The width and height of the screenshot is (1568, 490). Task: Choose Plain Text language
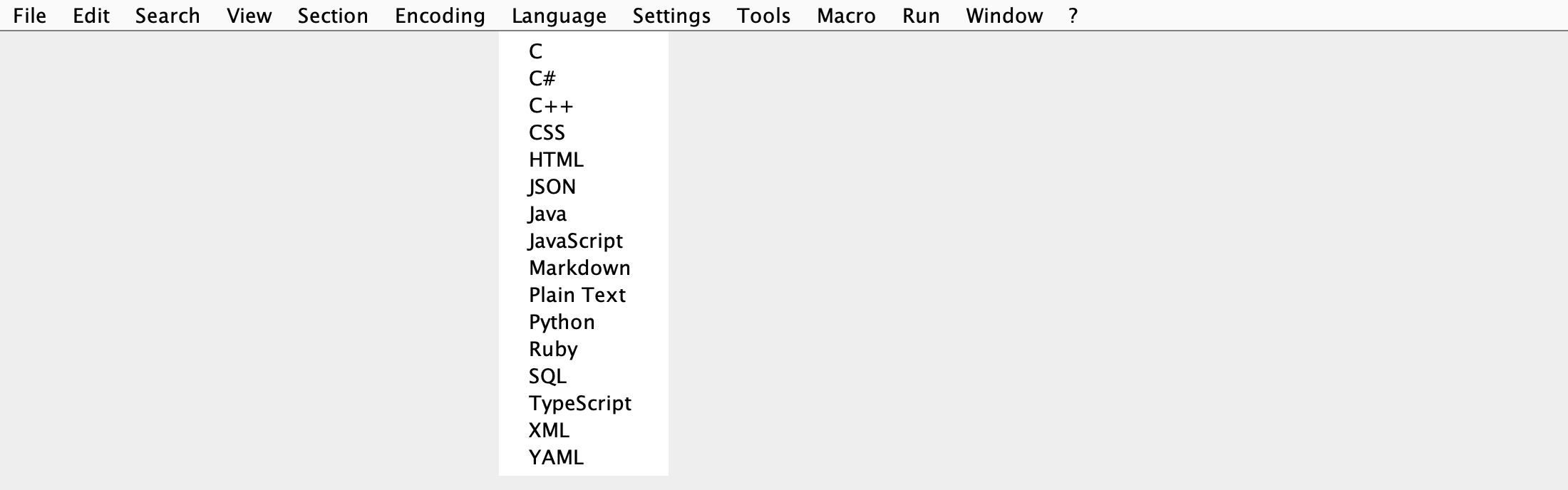(x=584, y=295)
